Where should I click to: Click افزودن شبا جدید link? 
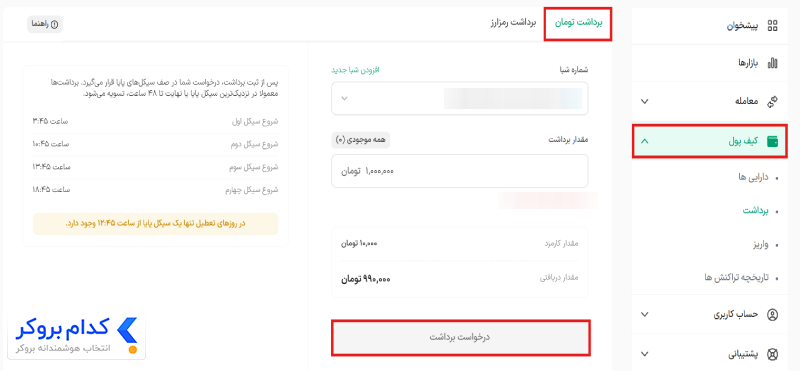(355, 70)
